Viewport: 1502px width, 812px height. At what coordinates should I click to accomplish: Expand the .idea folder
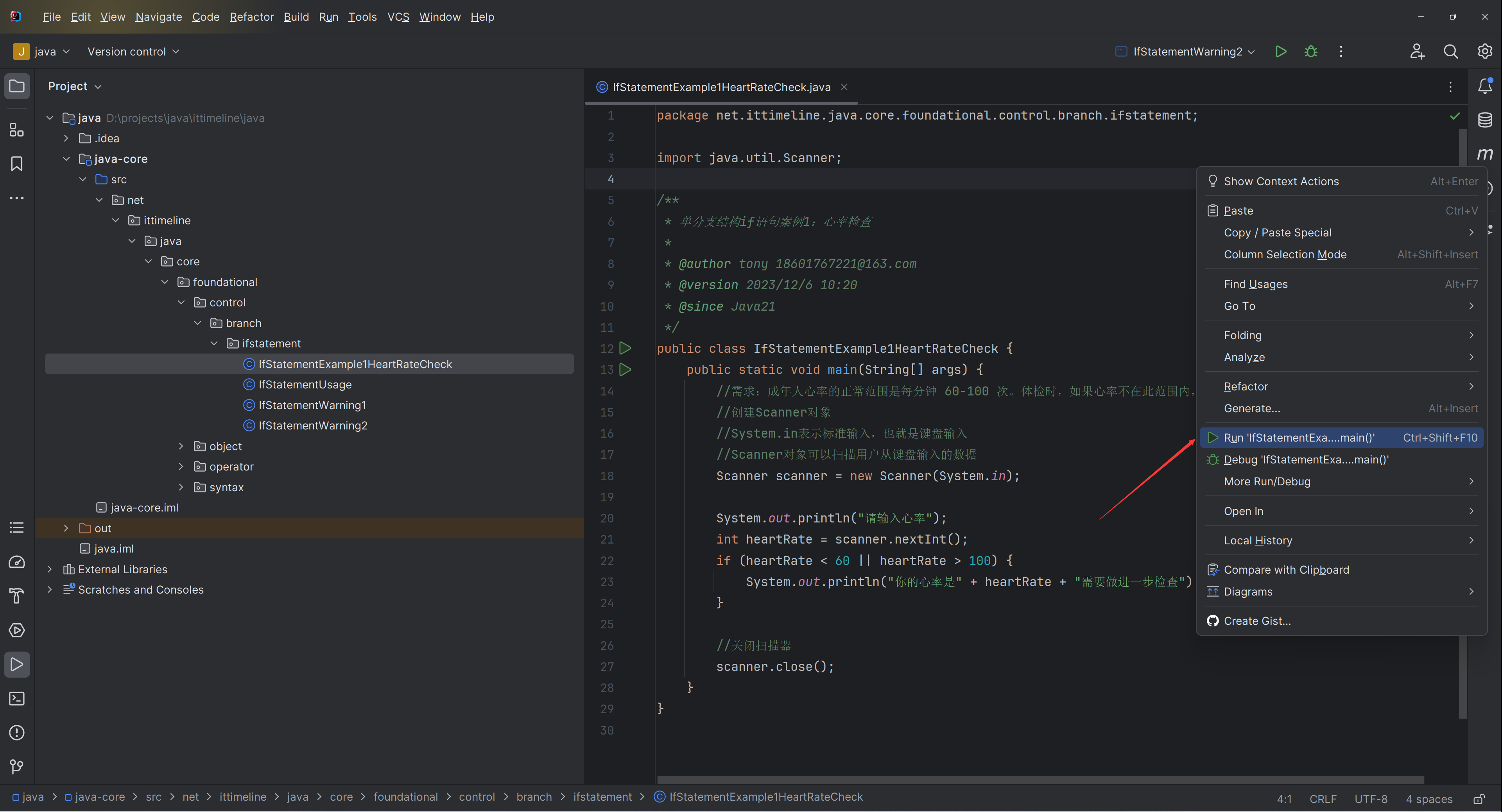(x=66, y=138)
